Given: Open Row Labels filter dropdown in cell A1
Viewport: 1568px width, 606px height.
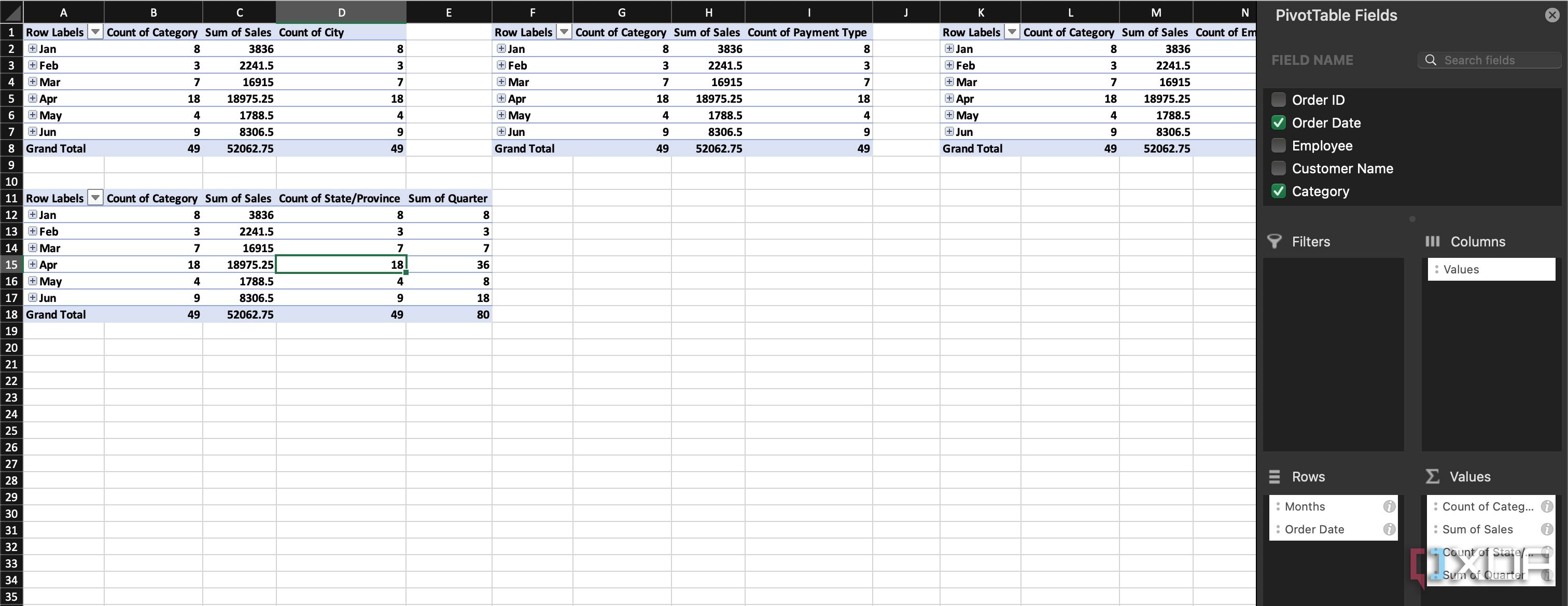Looking at the screenshot, I should click(x=95, y=32).
